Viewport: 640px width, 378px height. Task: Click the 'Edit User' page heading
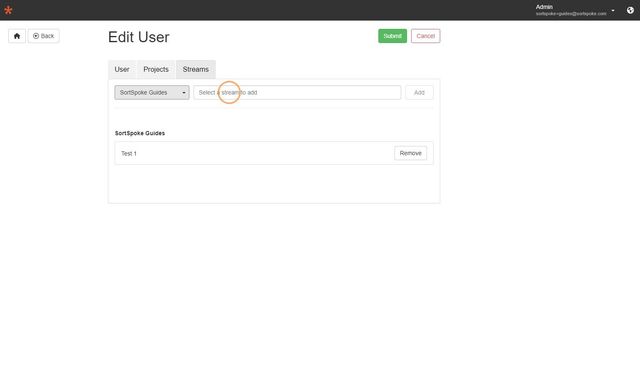pos(139,37)
